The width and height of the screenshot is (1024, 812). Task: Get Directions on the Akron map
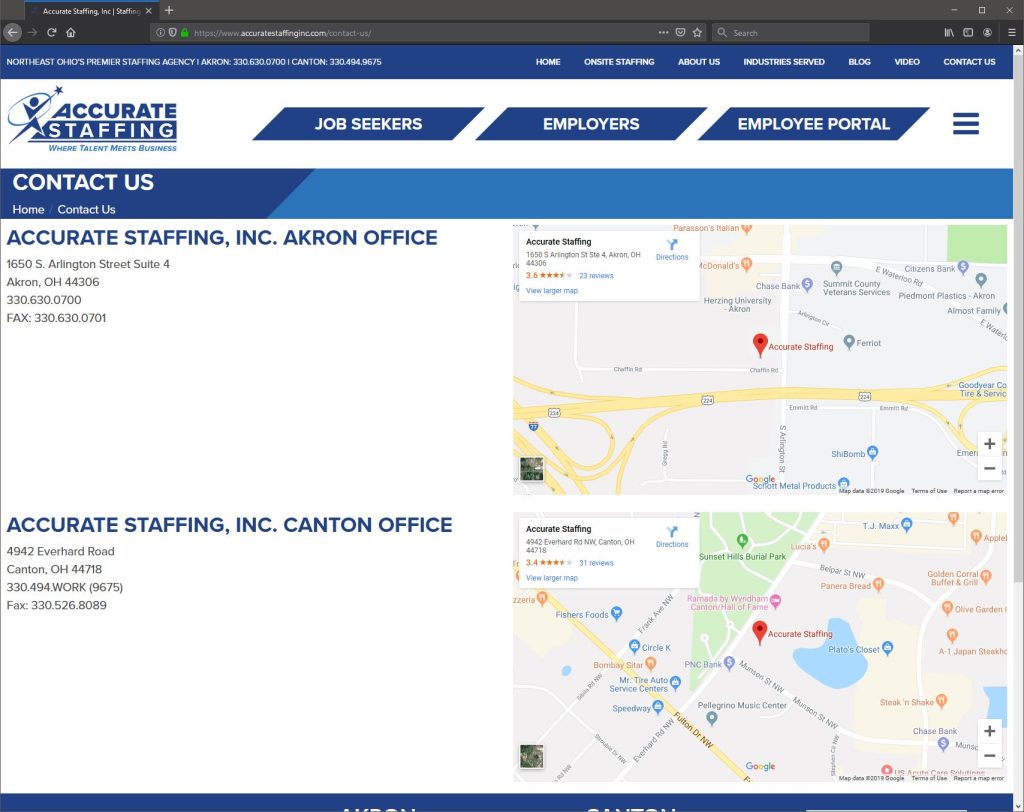(x=672, y=250)
